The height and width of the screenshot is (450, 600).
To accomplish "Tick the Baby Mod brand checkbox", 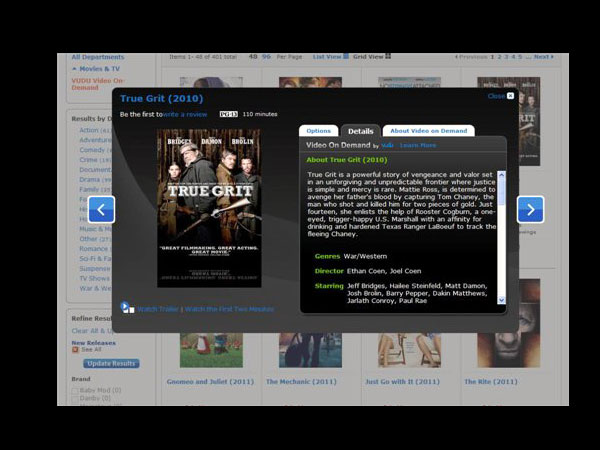I will click(75, 390).
